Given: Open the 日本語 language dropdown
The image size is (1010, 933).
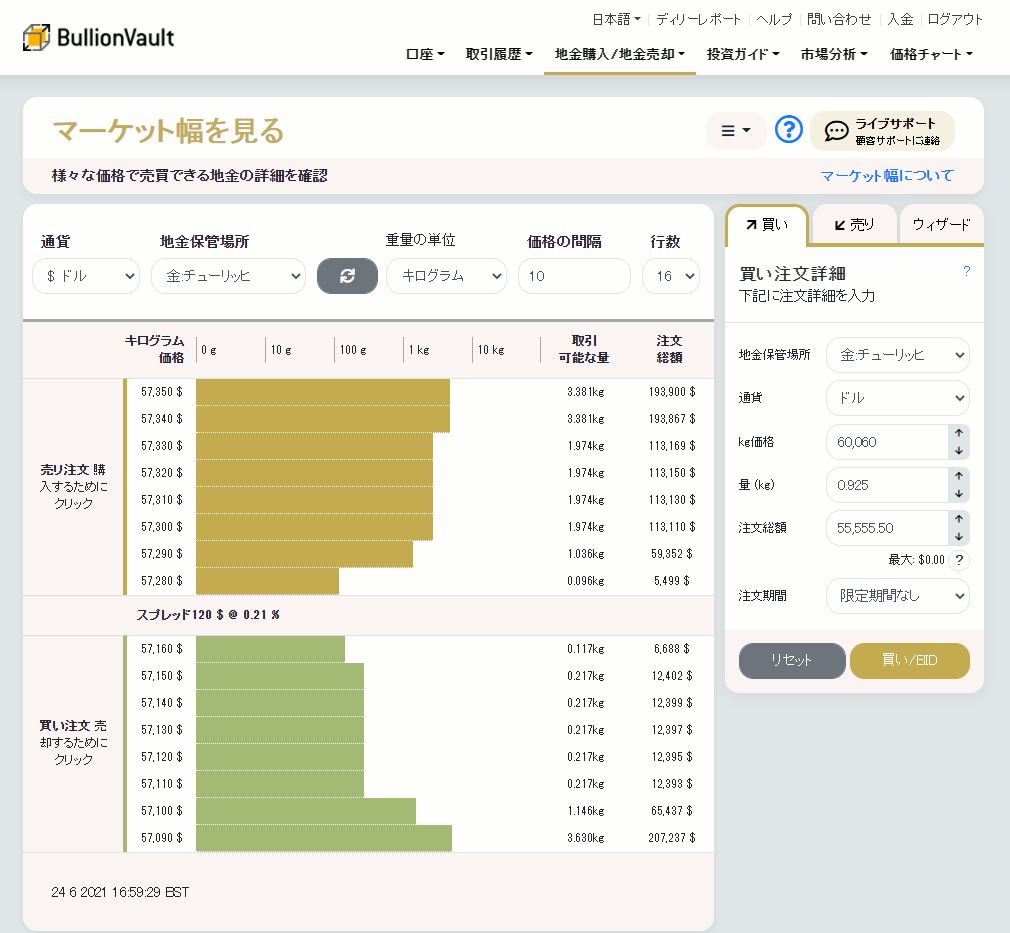Looking at the screenshot, I should 616,19.
